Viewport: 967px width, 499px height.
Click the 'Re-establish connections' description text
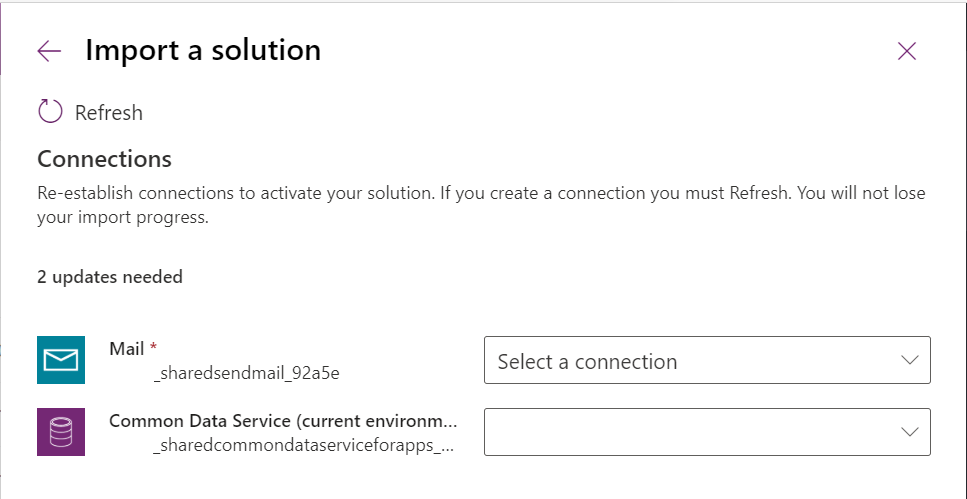tap(481, 205)
